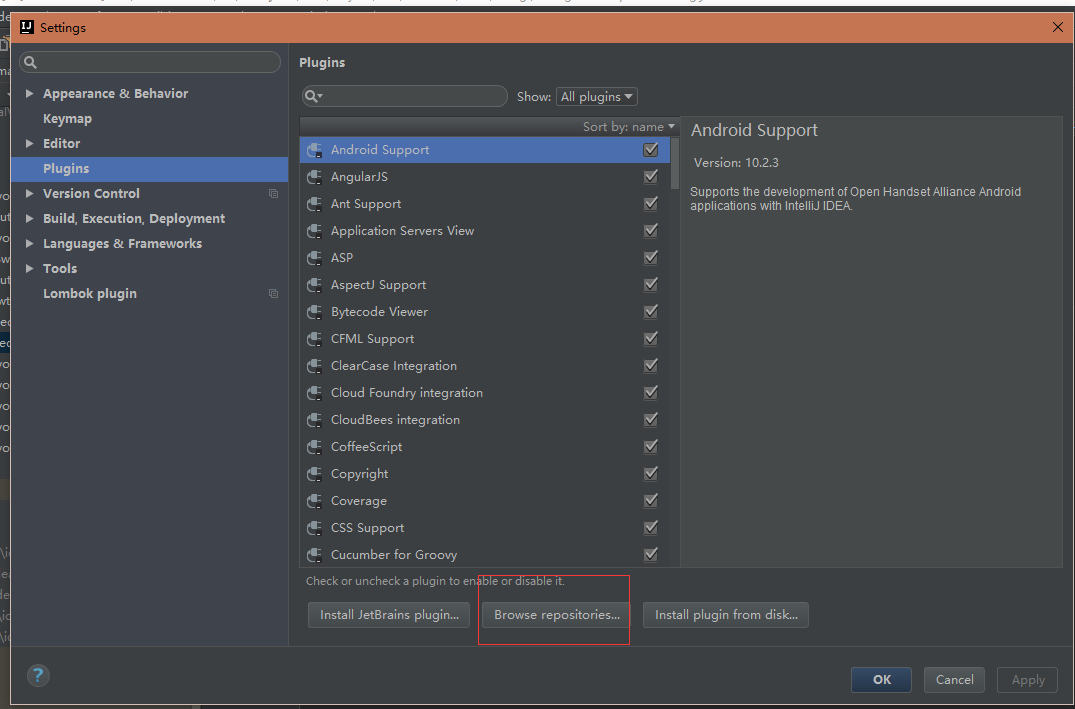
Task: Expand Build, Execution, Deployment settings
Action: tap(30, 219)
